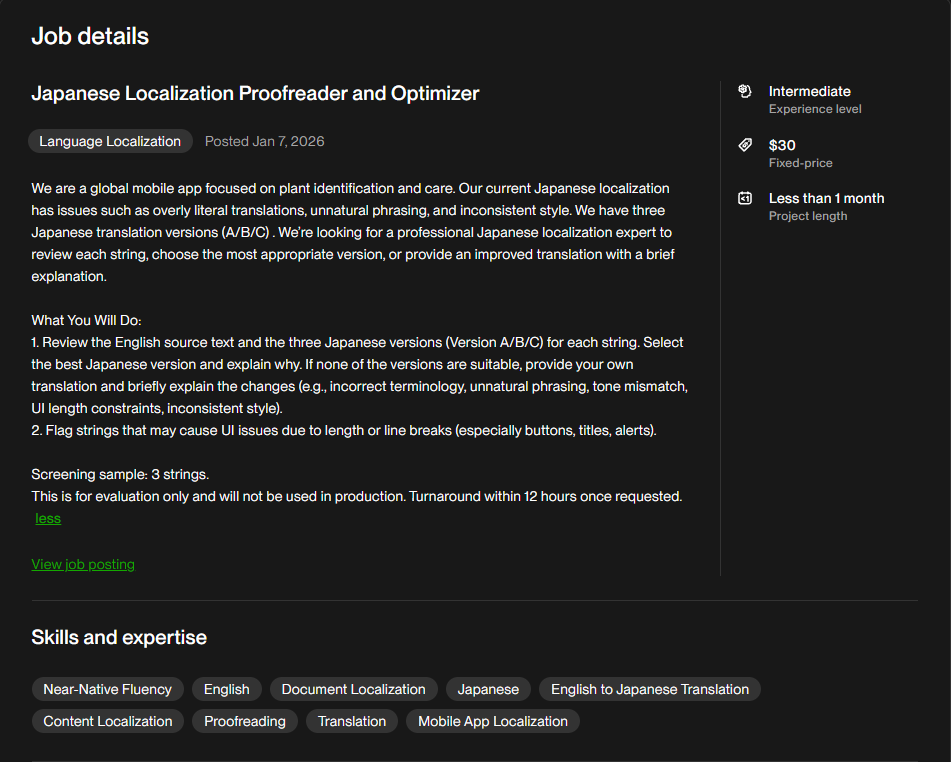The width and height of the screenshot is (951, 762).
Task: Collapse job description with 'less' link
Action: coord(48,518)
